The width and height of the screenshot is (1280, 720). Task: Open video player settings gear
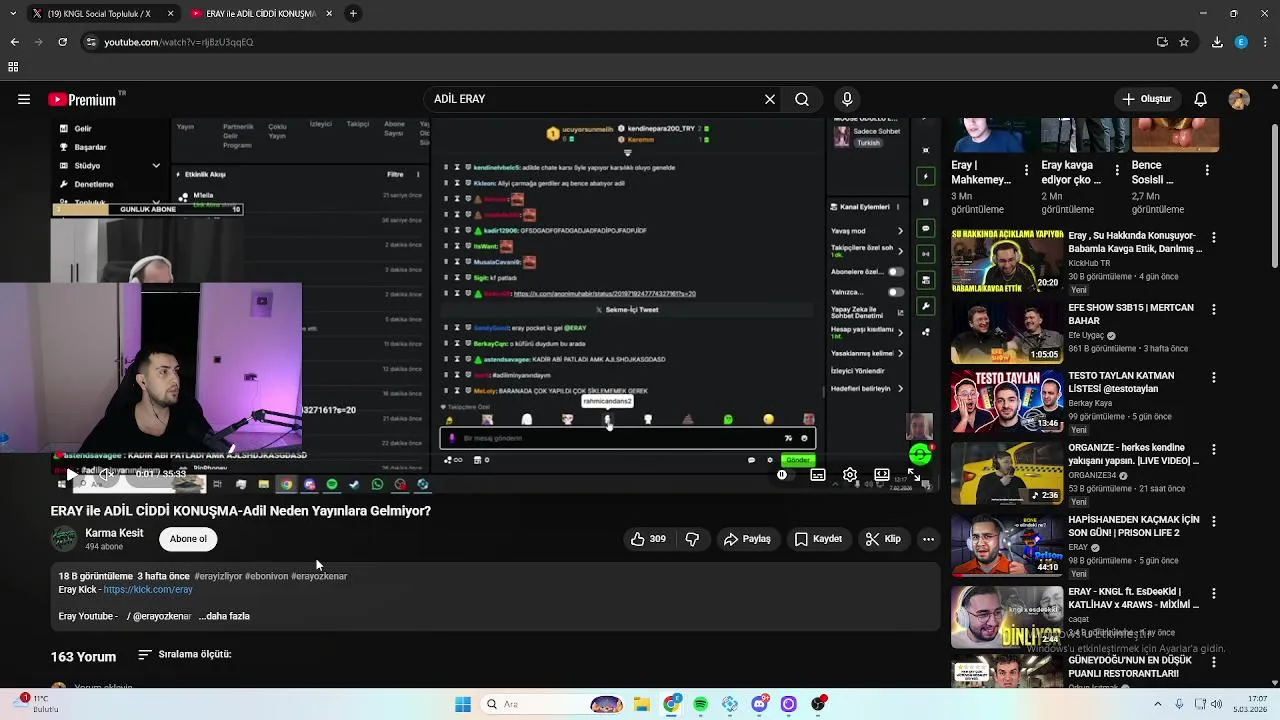(x=850, y=475)
